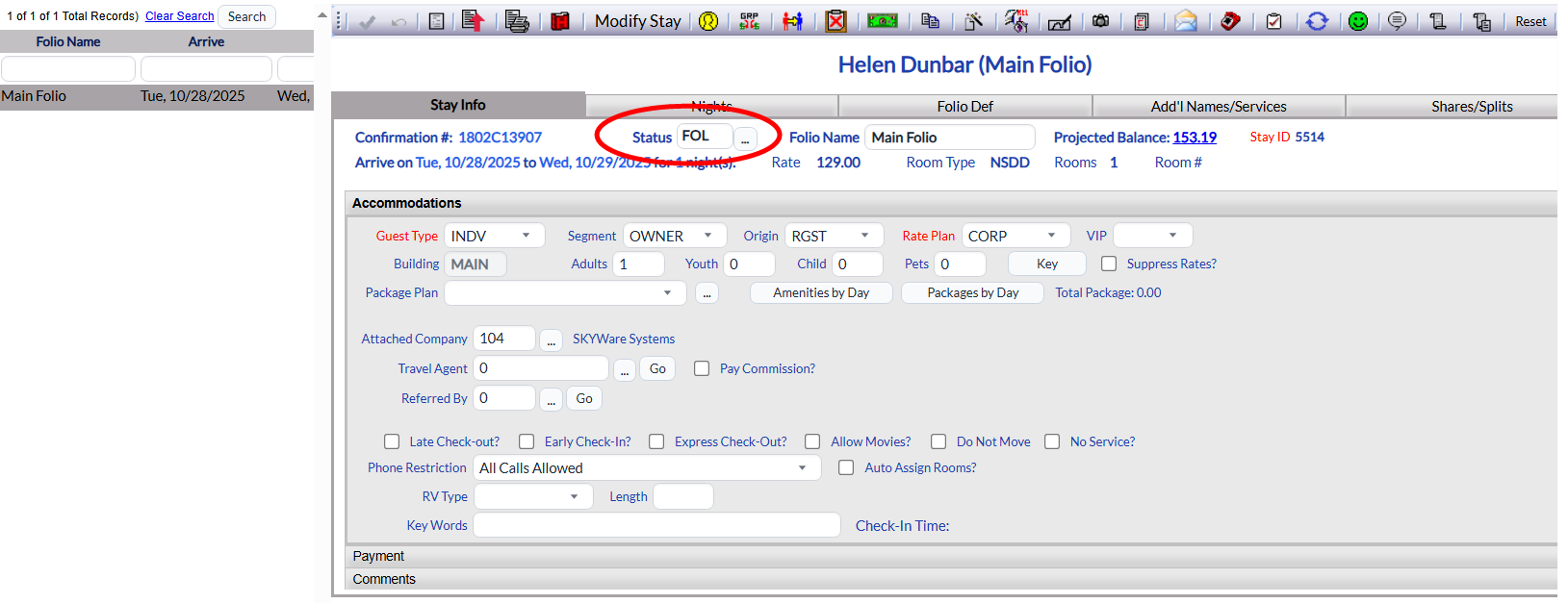Open the Shares/Splits tab
1568x604 pixels.
pos(1471,106)
